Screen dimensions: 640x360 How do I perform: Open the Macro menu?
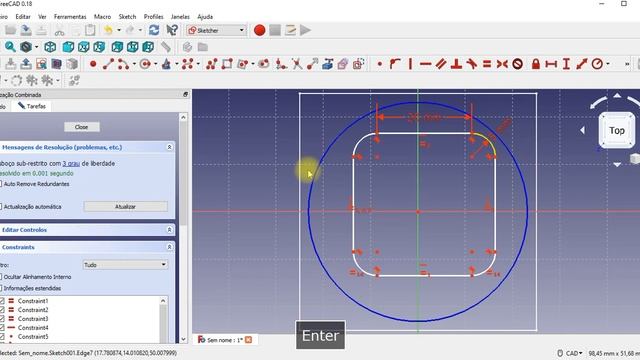tap(102, 17)
